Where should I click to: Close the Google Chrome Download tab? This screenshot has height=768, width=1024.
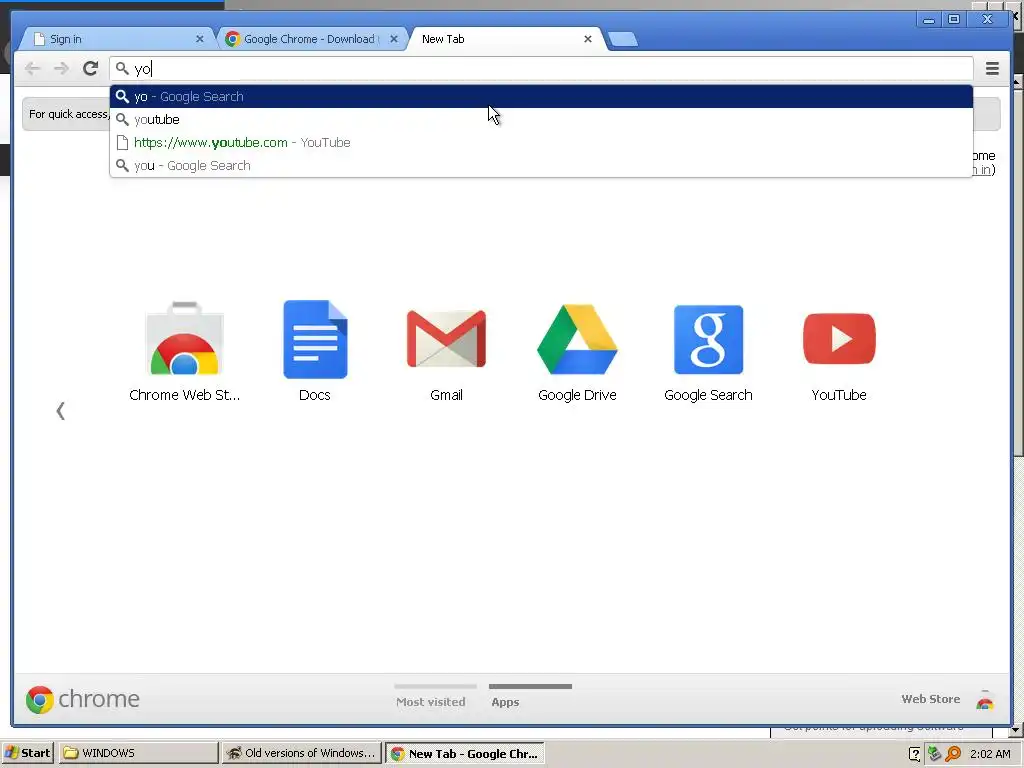[394, 39]
